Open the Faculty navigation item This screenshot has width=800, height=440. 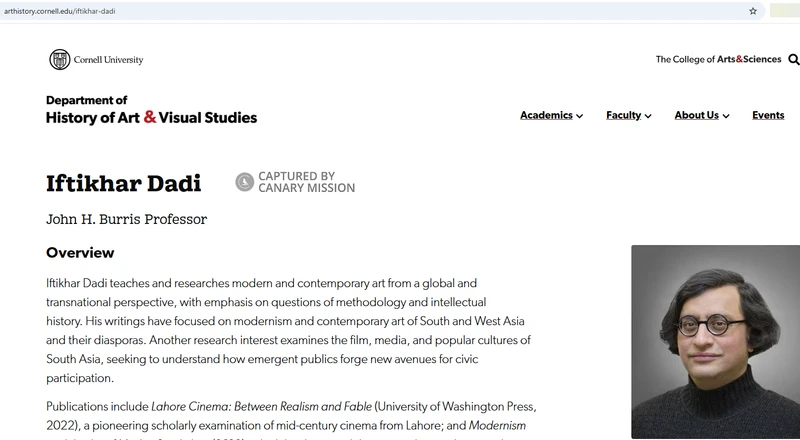(x=623, y=115)
